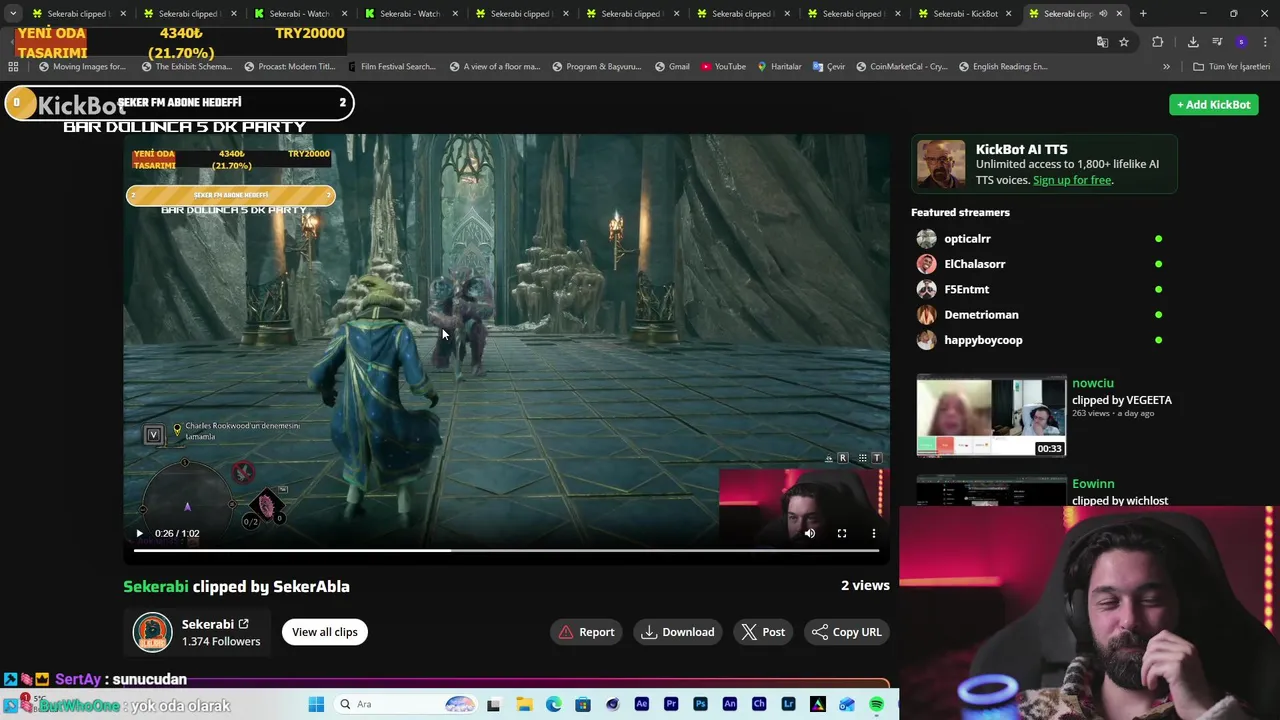Open Film Festival Search bookmark
The height and width of the screenshot is (720, 1280).
[x=392, y=67]
